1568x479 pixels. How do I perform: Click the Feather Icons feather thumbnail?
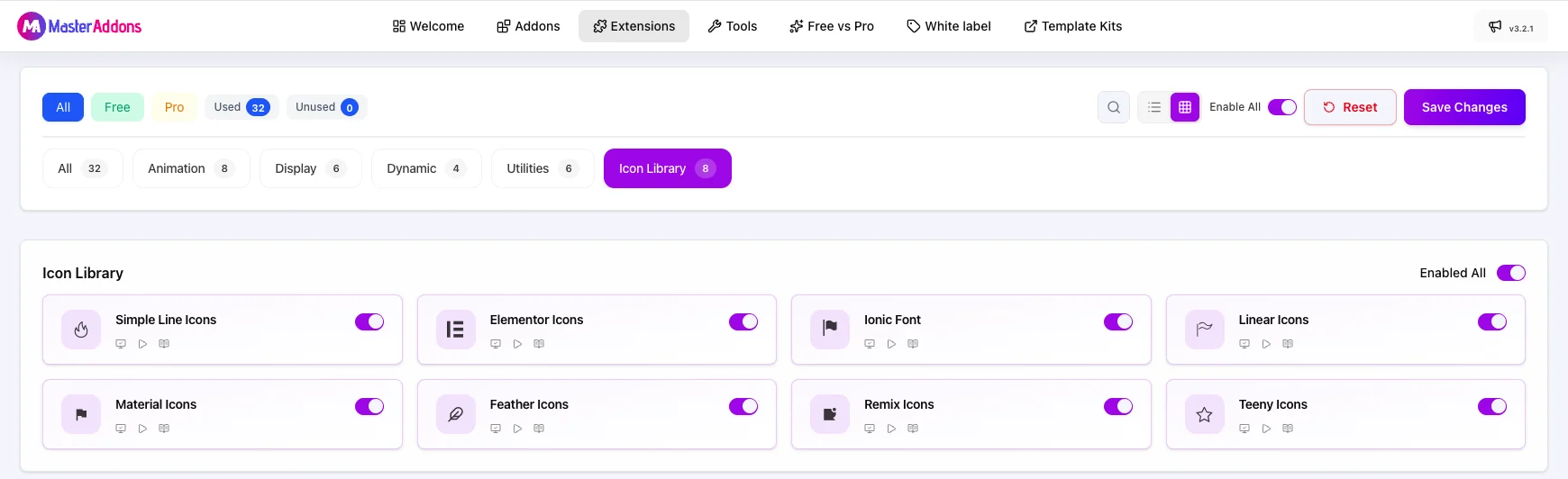[x=456, y=414]
